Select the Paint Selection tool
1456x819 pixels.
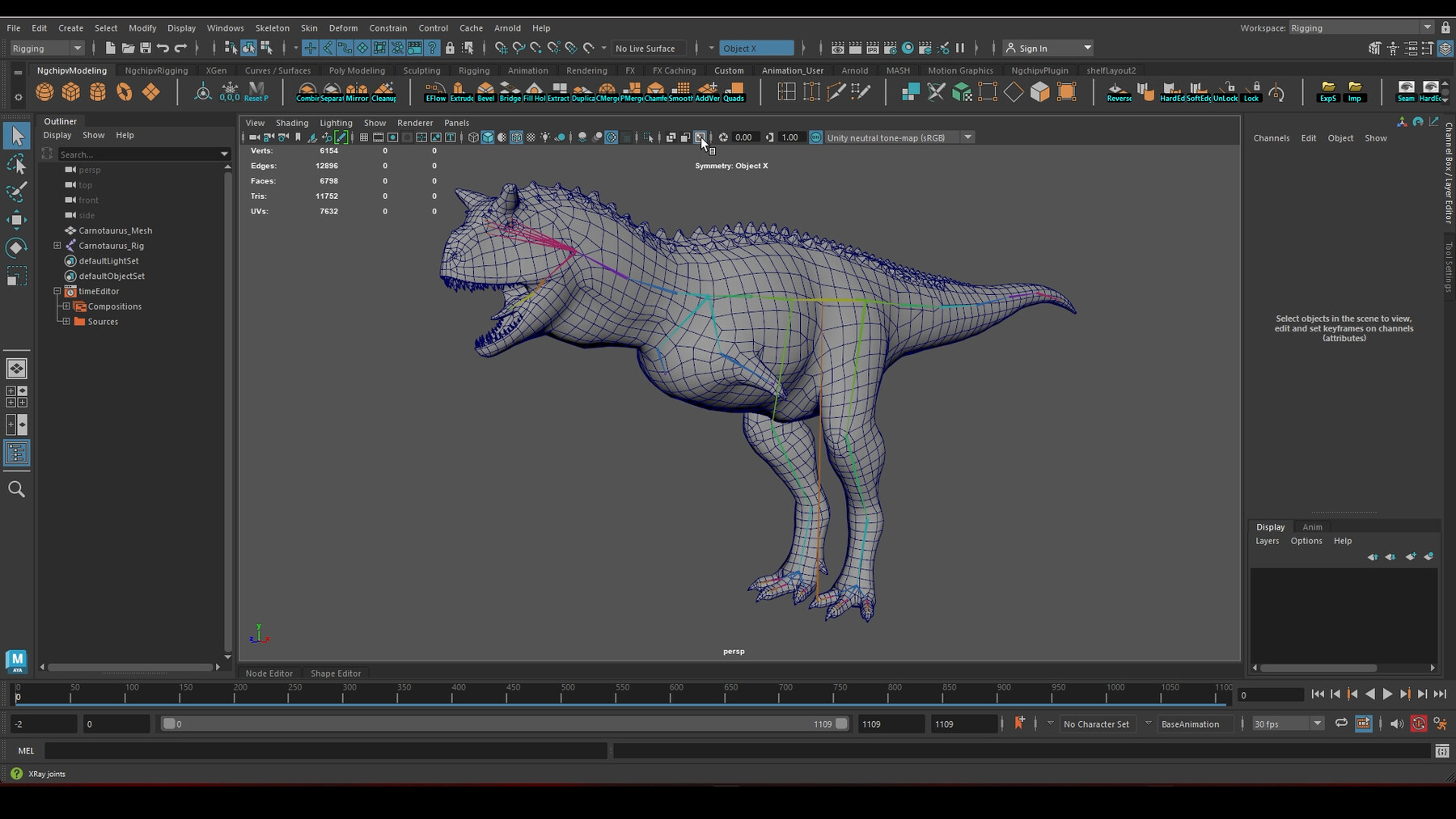click(16, 192)
